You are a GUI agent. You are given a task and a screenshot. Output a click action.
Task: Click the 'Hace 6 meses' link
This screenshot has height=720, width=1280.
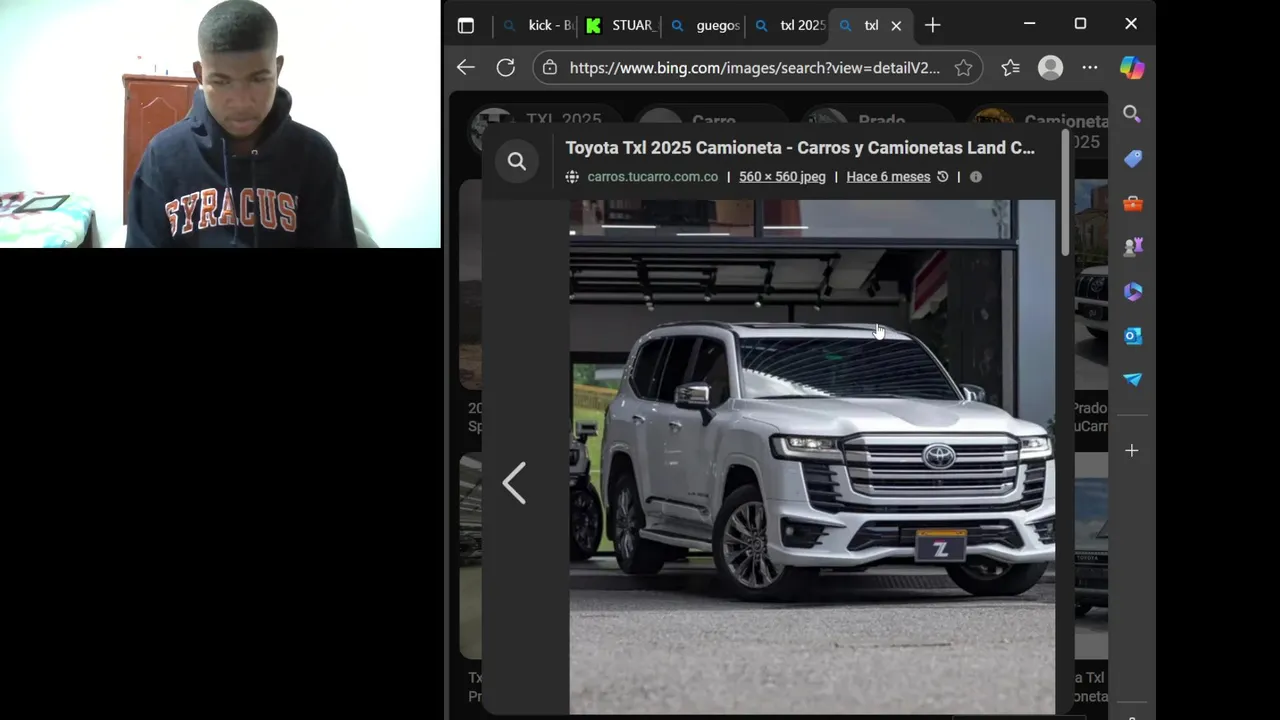(x=888, y=177)
